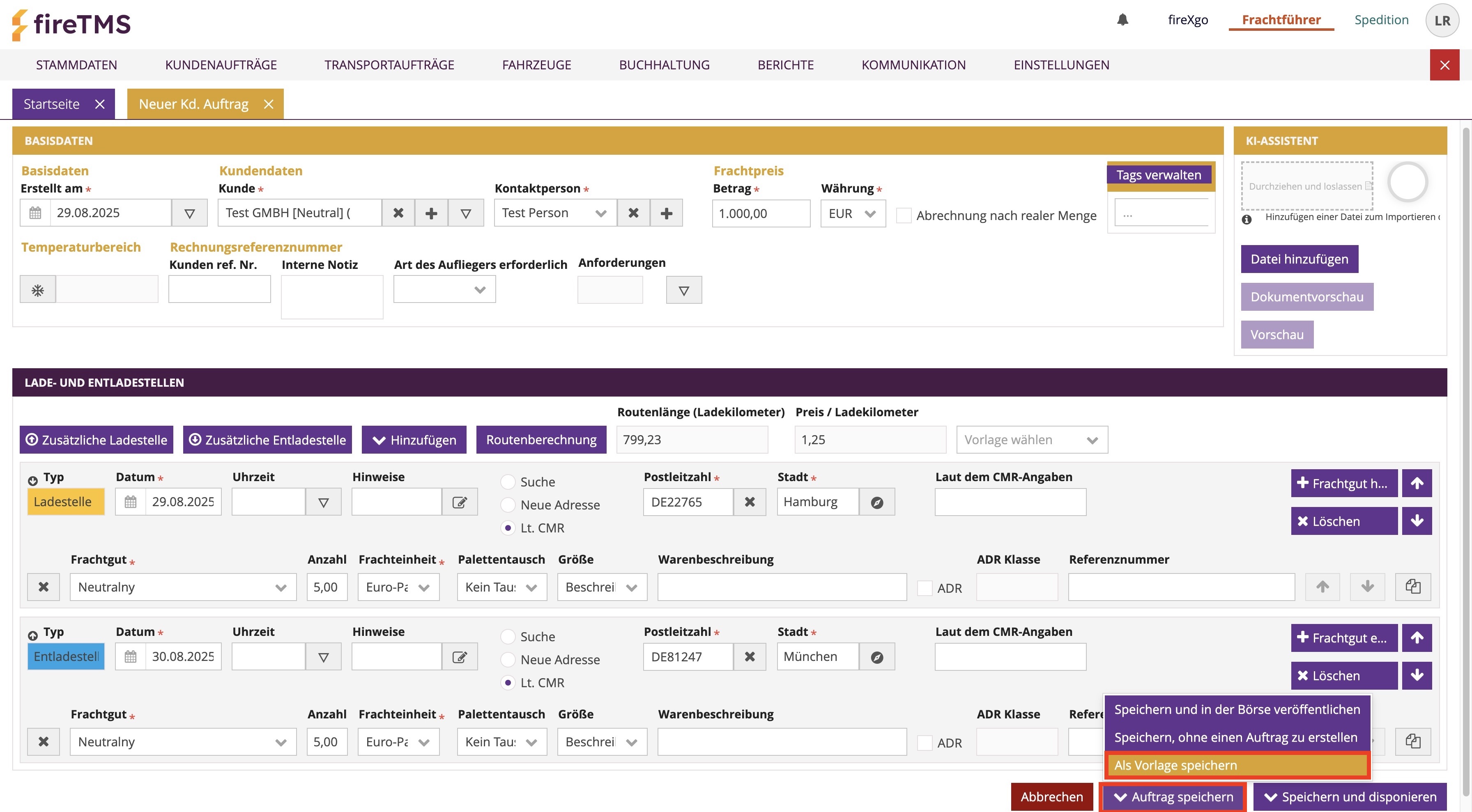The height and width of the screenshot is (812, 1472).
Task: Check ADR box in Entladestelle Frachtgut
Action: [925, 743]
